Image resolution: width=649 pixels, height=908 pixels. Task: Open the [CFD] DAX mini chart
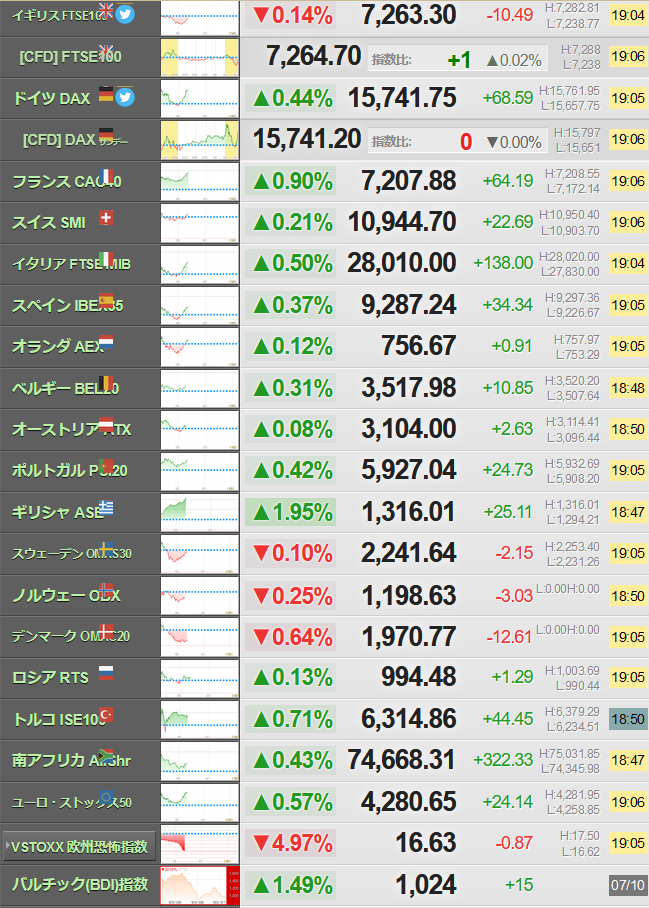coord(199,140)
